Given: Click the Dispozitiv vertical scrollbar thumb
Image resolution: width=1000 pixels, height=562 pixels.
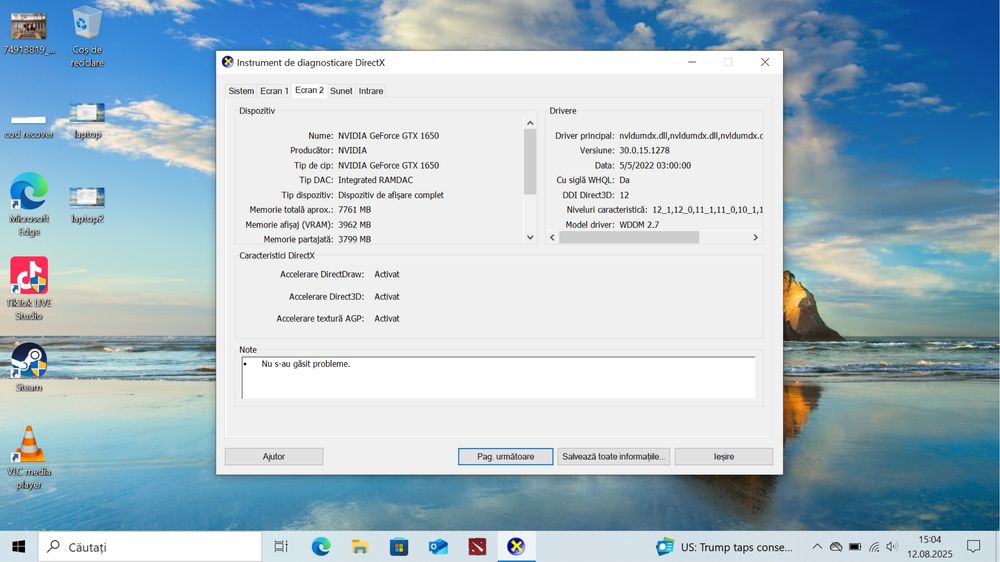Looking at the screenshot, I should tap(530, 161).
